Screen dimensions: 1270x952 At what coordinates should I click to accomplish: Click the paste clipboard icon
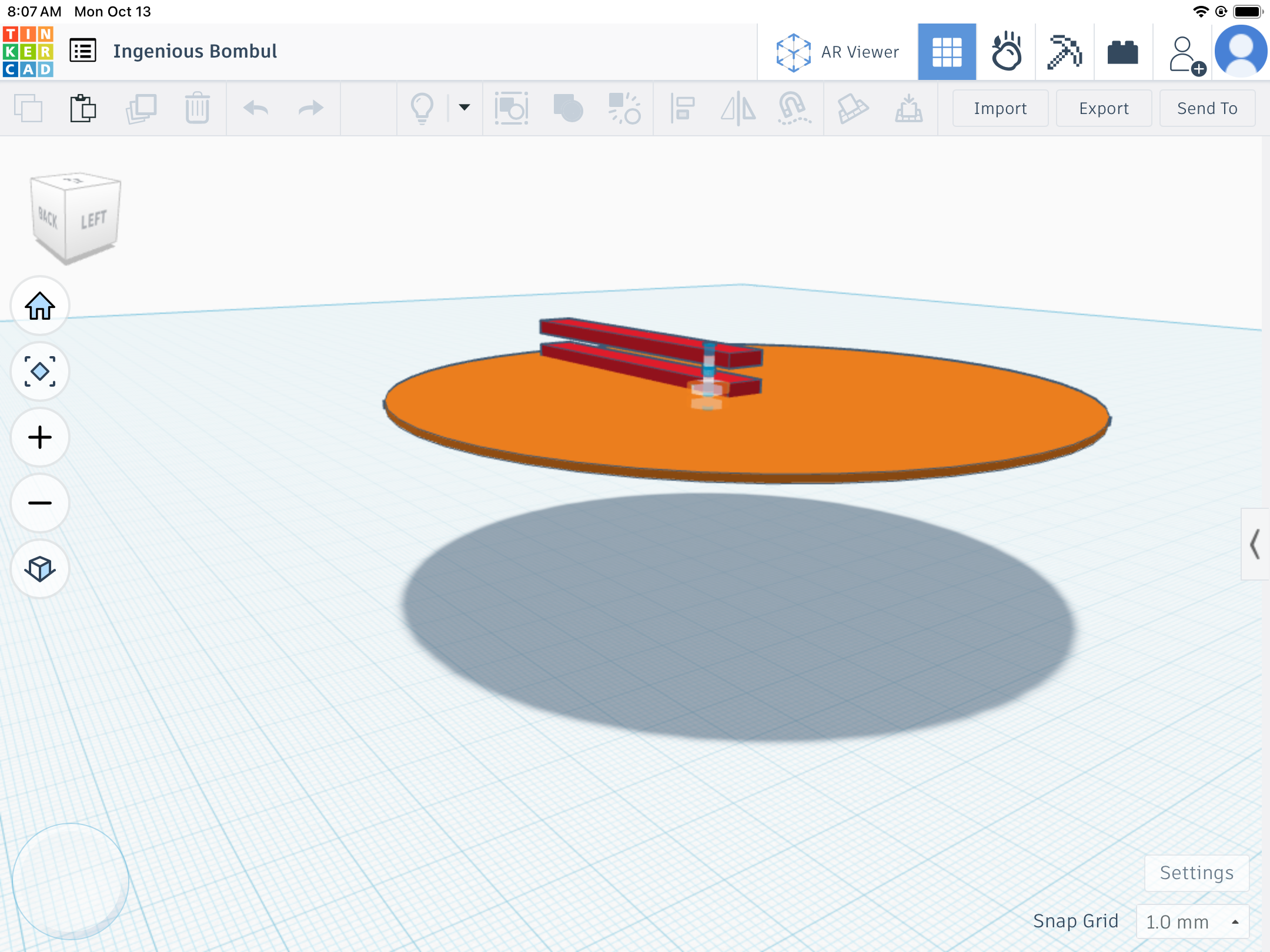(x=83, y=108)
